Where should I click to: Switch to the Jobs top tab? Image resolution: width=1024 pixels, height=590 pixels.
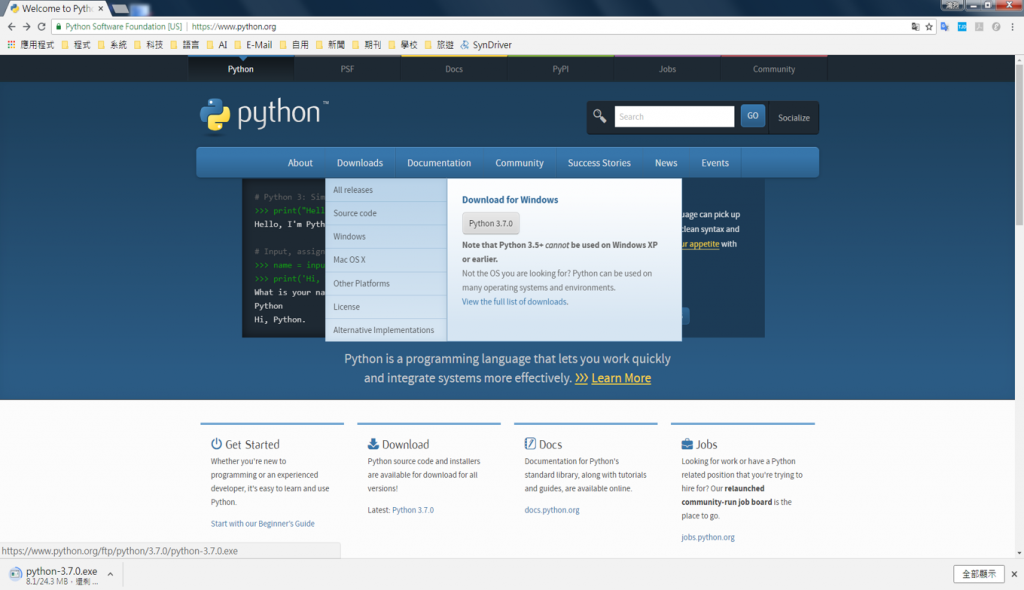coord(667,69)
